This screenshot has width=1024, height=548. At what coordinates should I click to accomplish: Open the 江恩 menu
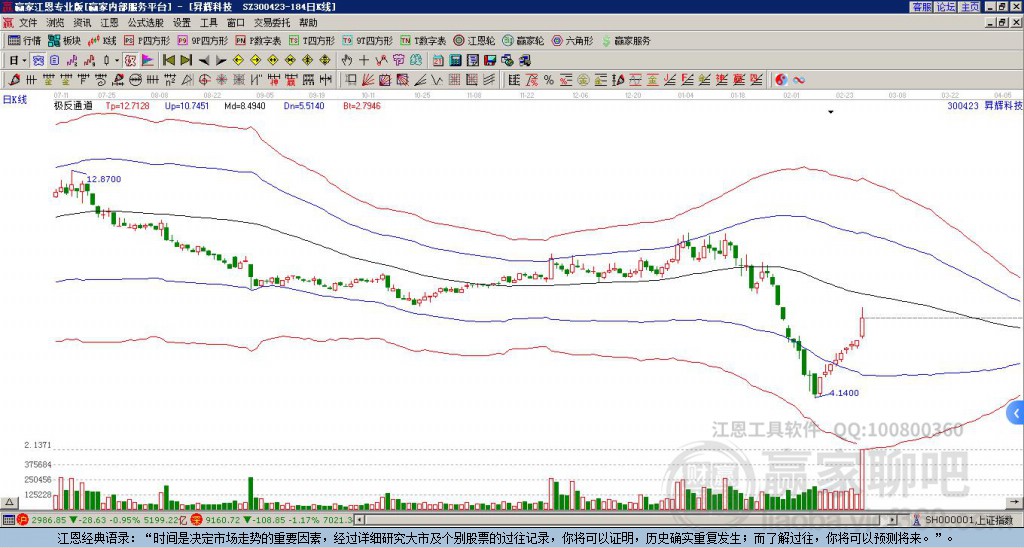click(x=109, y=23)
